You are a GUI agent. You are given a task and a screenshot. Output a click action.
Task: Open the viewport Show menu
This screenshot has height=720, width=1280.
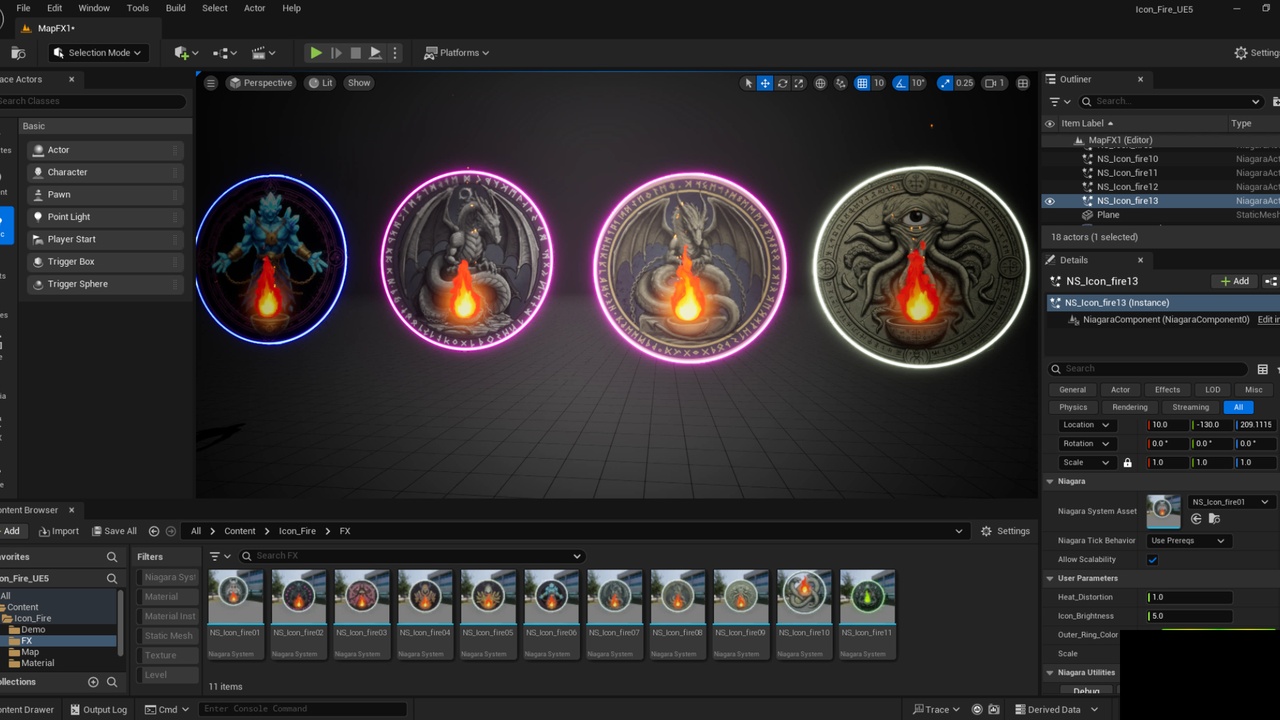(359, 83)
